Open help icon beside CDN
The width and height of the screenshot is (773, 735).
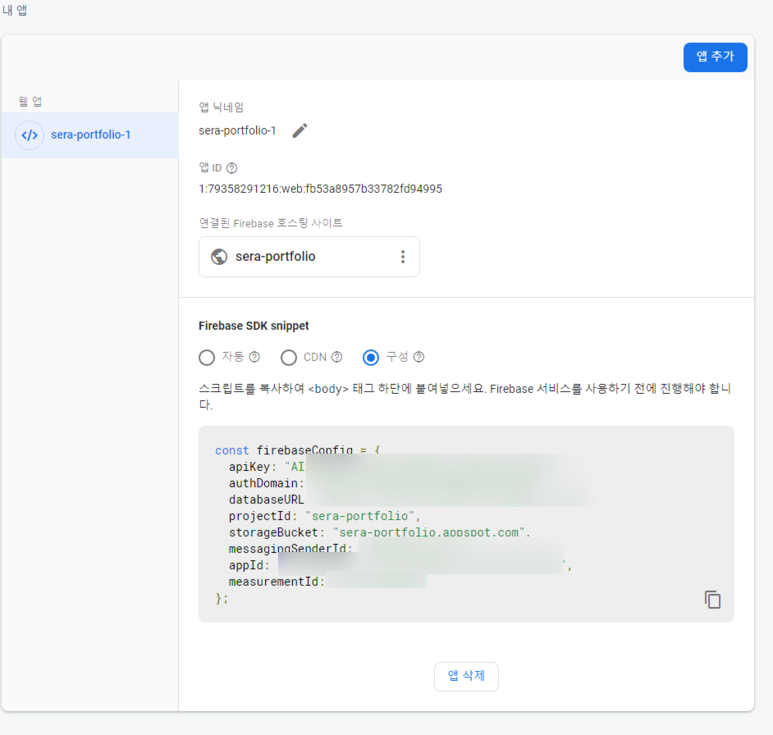tap(337, 357)
